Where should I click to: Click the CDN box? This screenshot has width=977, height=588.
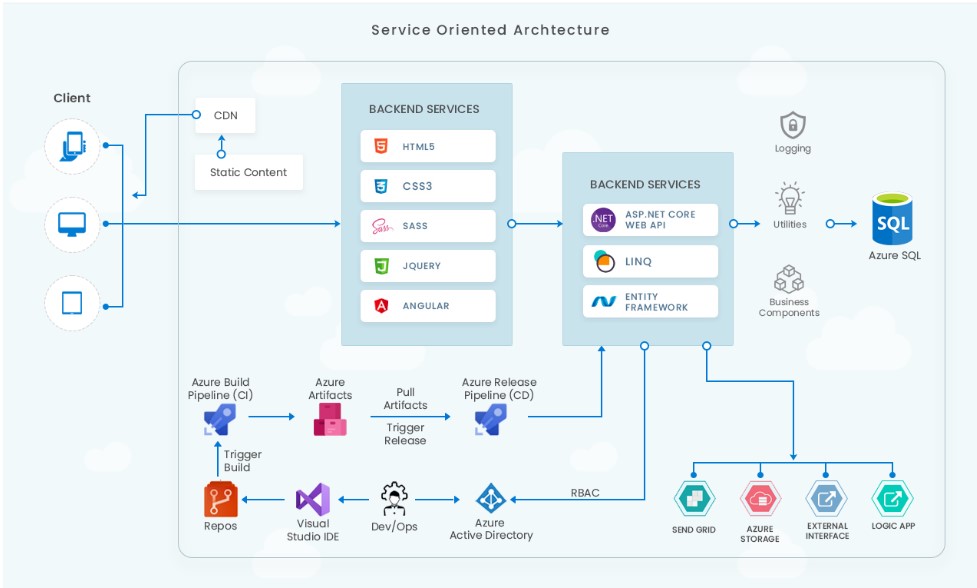(x=225, y=115)
